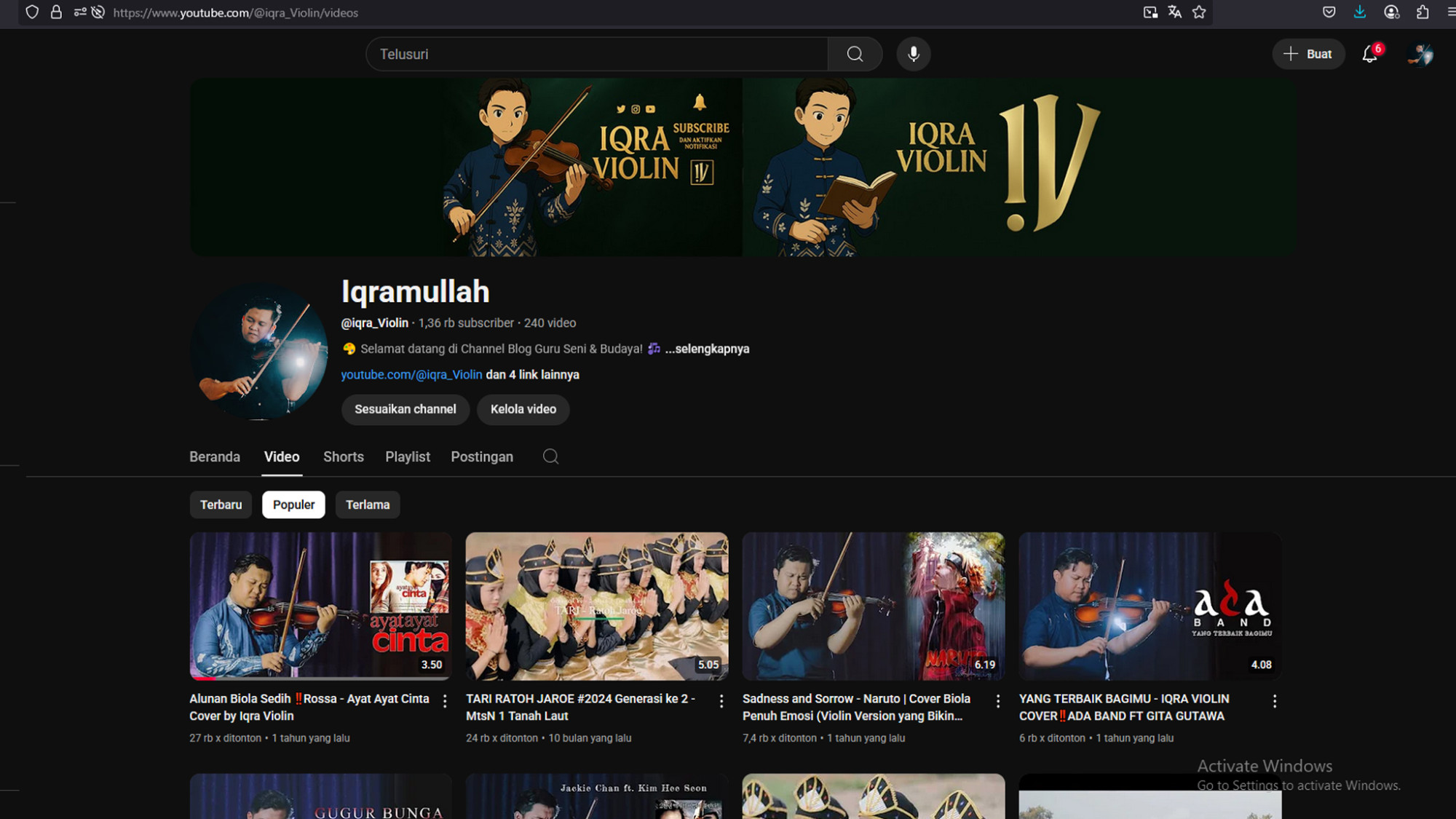
Task: Switch to Beranda tab
Action: point(215,456)
